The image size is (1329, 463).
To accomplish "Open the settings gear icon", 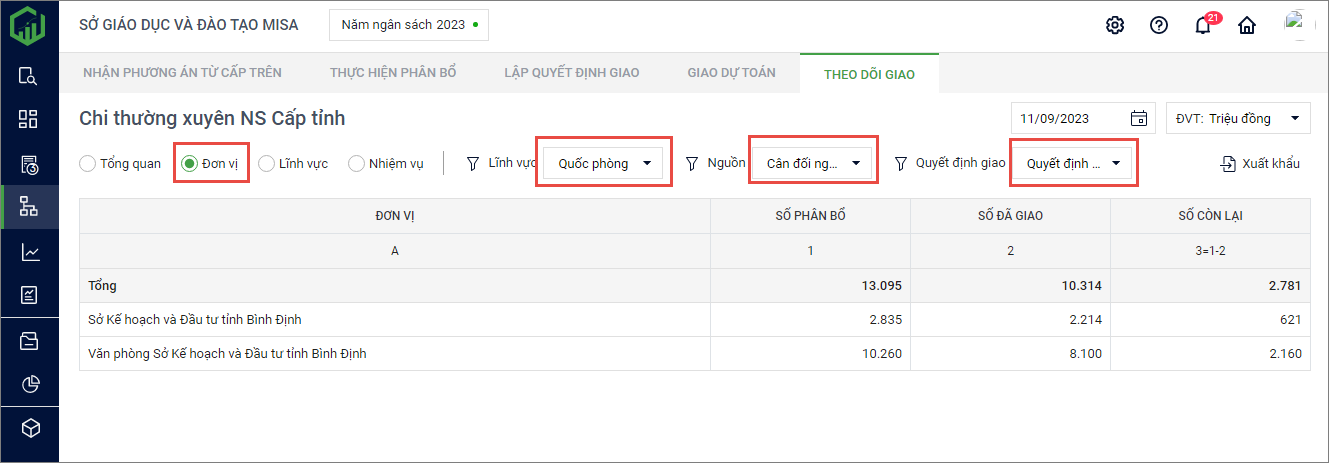I will [1115, 25].
